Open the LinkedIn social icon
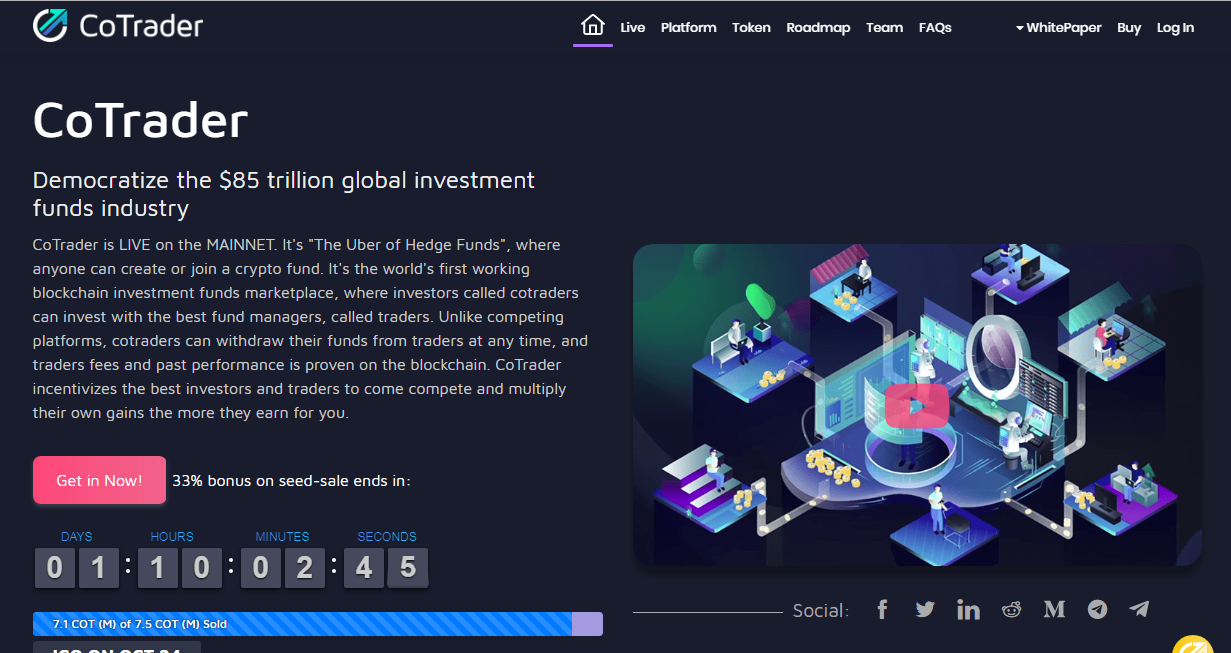Image resolution: width=1231 pixels, height=653 pixels. tap(968, 609)
